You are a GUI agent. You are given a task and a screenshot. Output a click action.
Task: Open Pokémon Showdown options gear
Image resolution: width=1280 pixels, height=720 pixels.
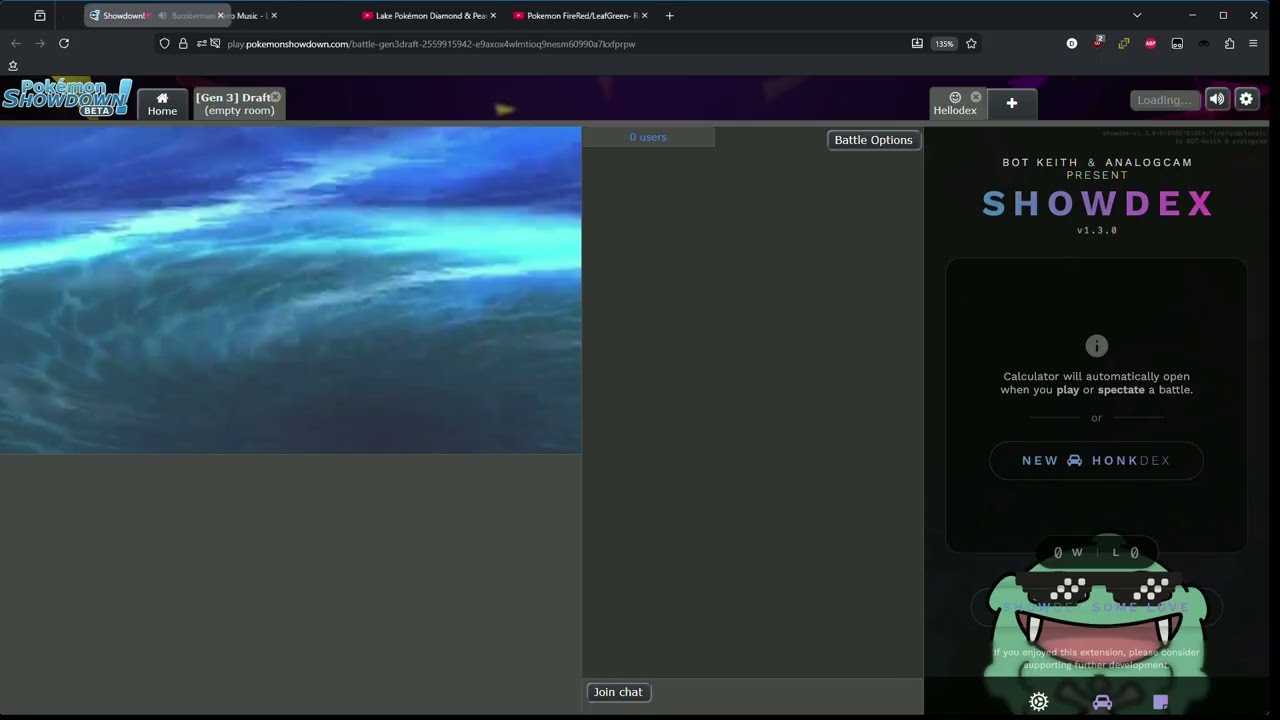[x=1246, y=99]
